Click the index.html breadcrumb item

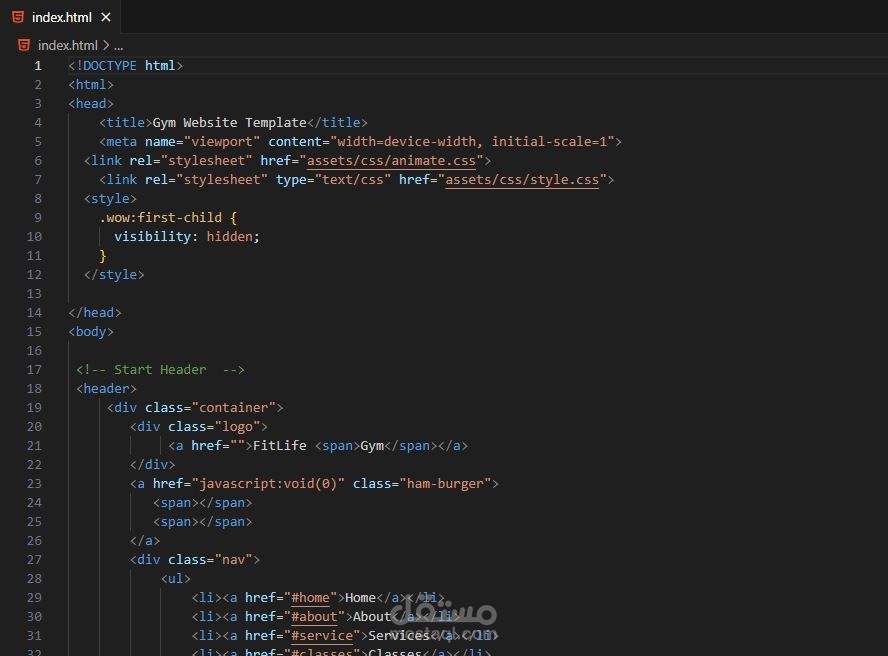click(x=67, y=45)
